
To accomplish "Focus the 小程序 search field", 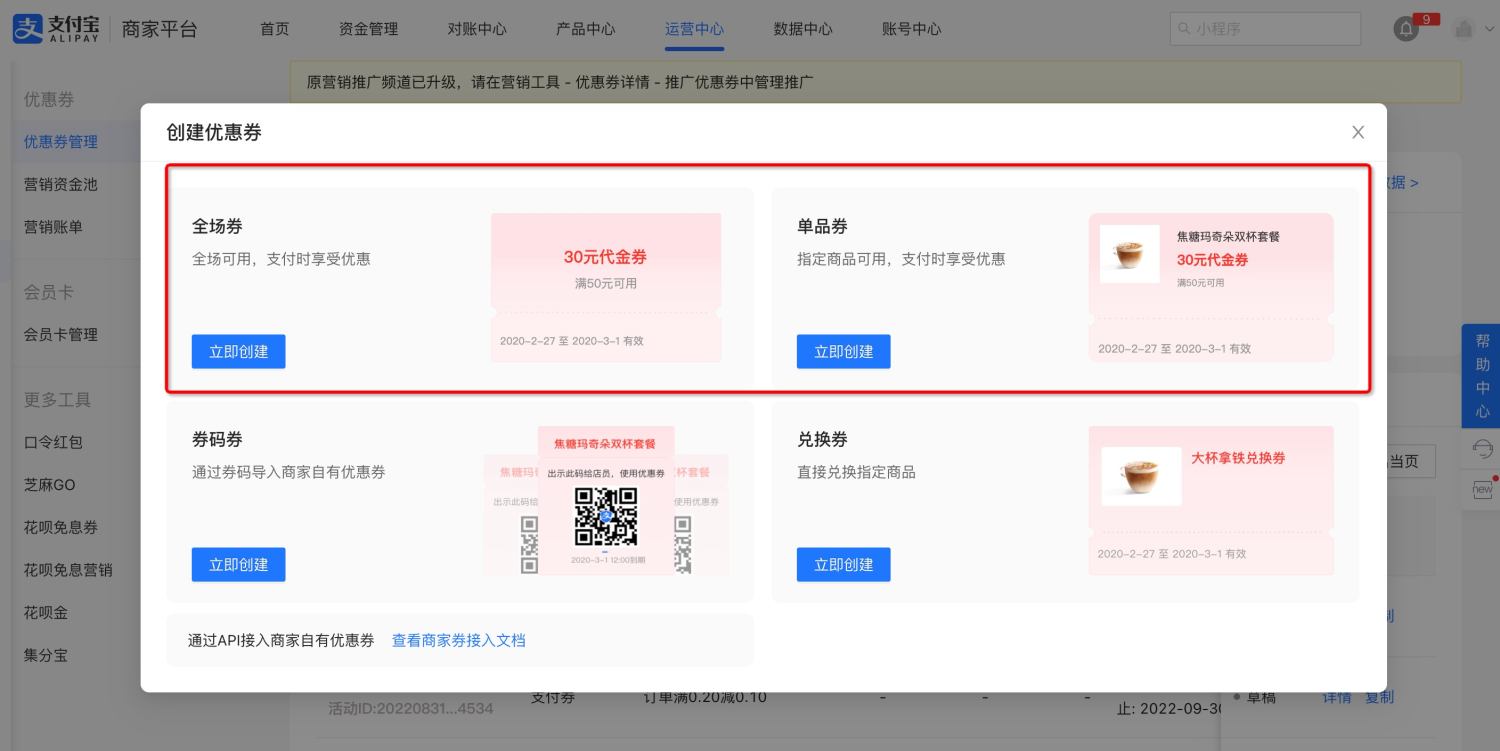I will coord(1265,29).
